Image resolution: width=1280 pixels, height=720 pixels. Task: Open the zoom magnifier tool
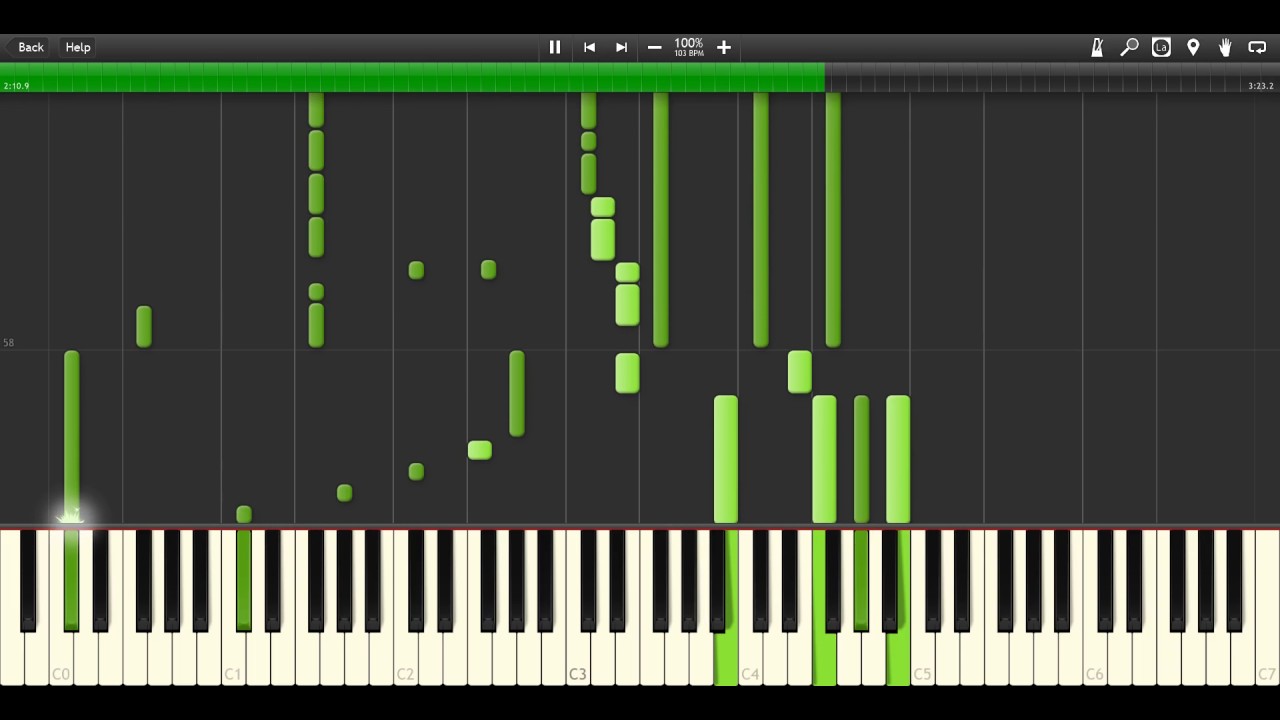(x=1129, y=47)
